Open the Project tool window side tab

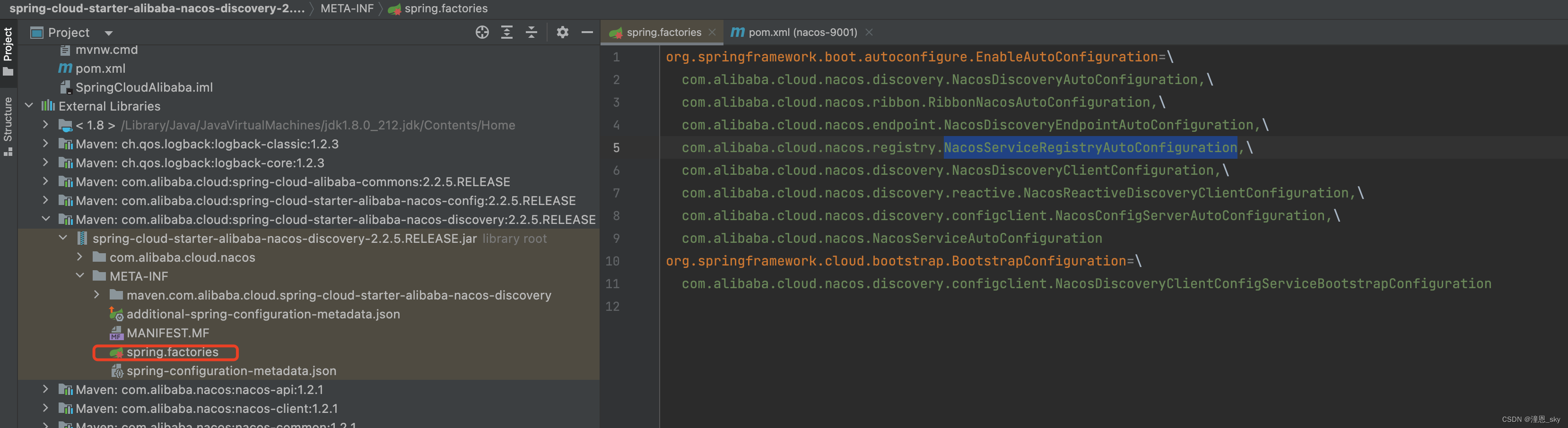8,51
